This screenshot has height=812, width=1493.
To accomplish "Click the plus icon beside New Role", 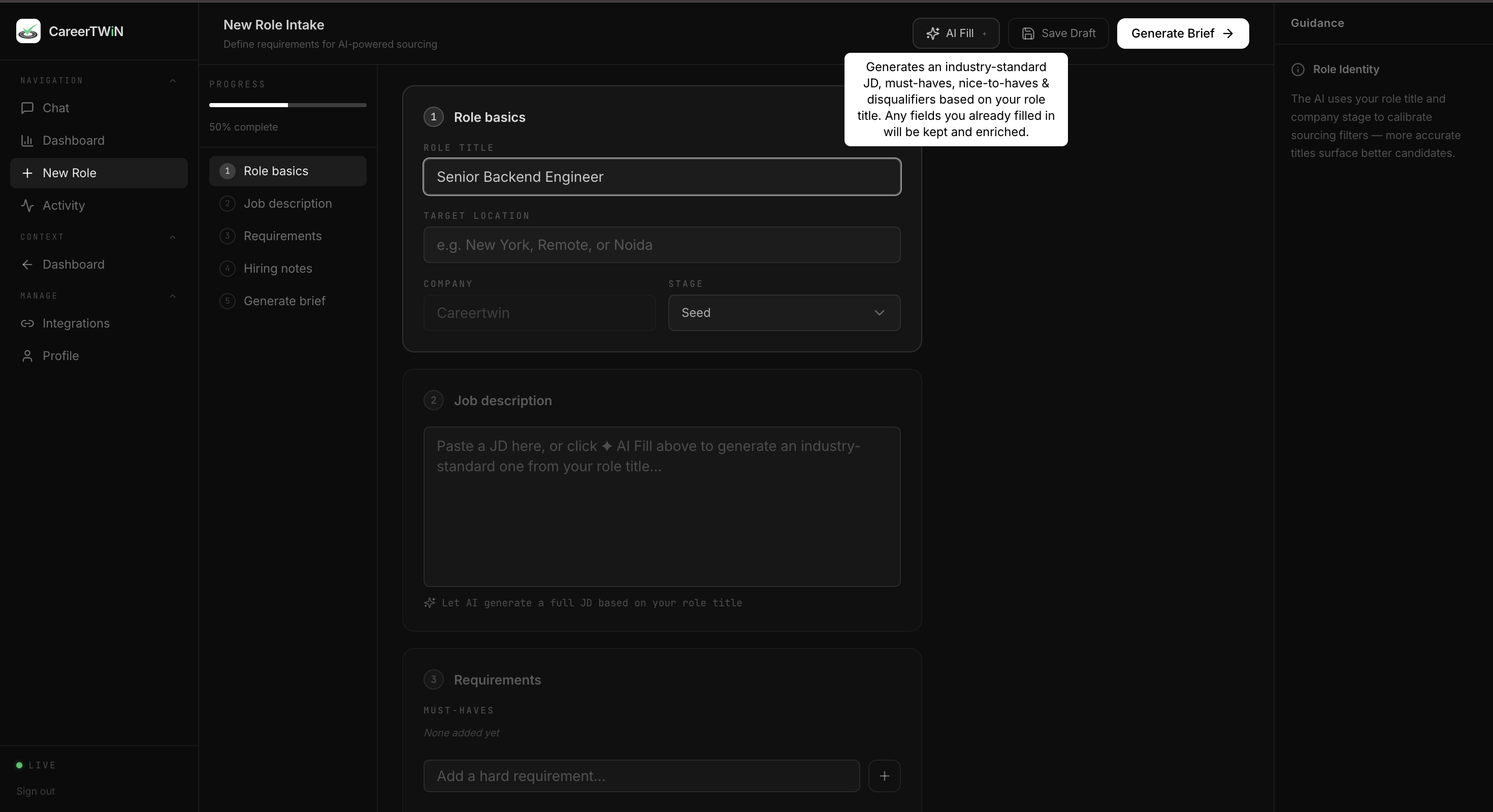I will (x=27, y=173).
